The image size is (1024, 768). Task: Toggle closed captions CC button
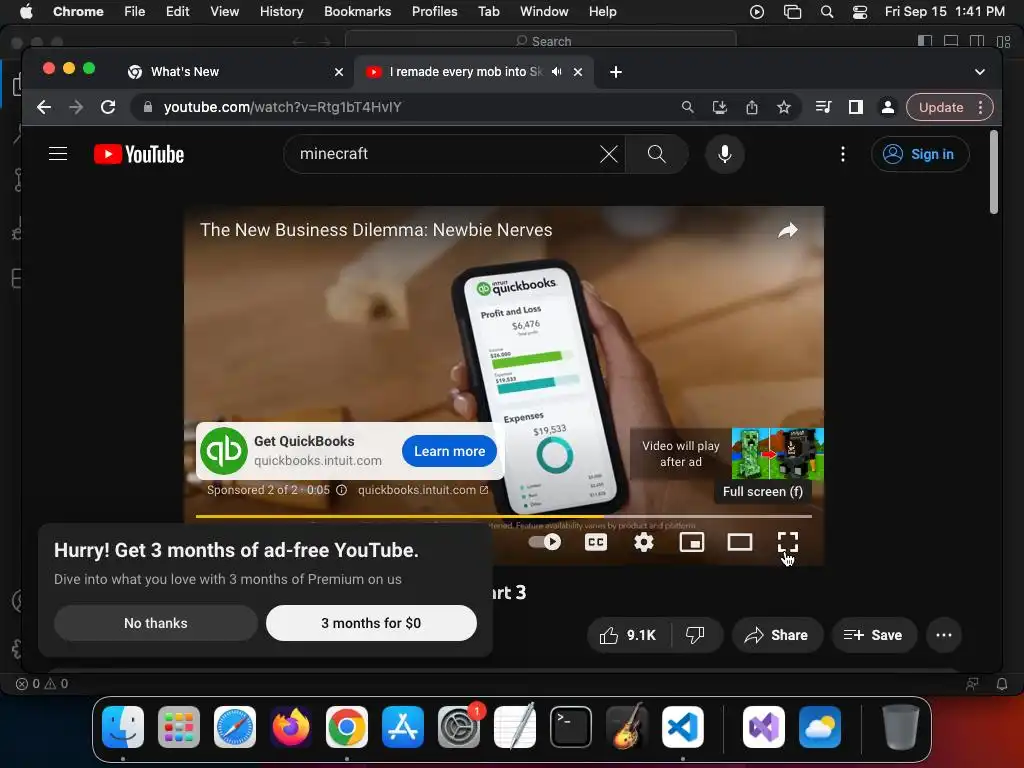pyautogui.click(x=596, y=542)
